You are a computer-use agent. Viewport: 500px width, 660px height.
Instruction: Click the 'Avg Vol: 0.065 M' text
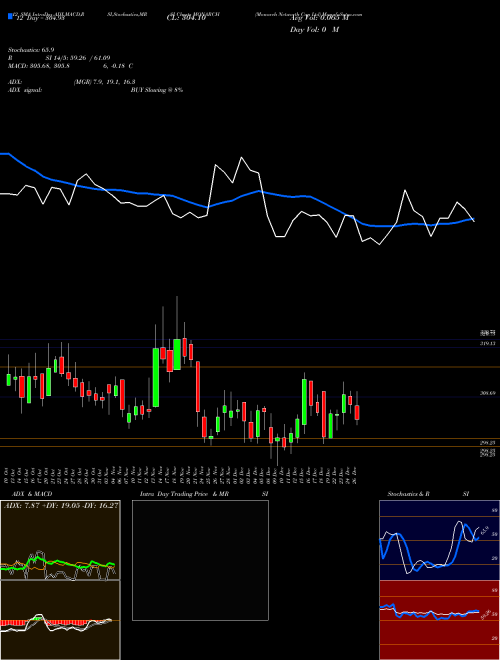[x=319, y=18]
